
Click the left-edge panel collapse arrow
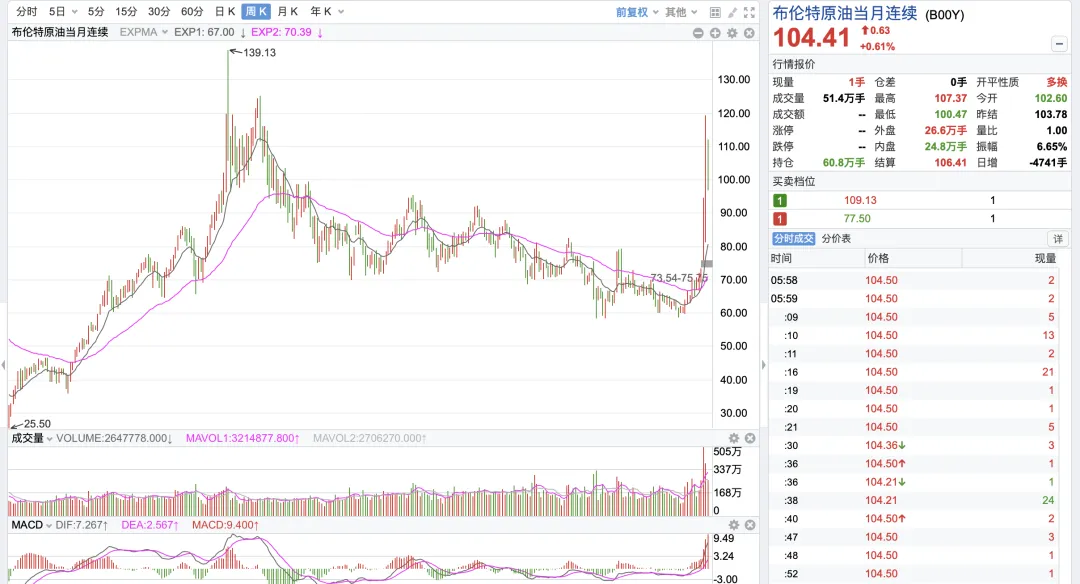pos(3,364)
